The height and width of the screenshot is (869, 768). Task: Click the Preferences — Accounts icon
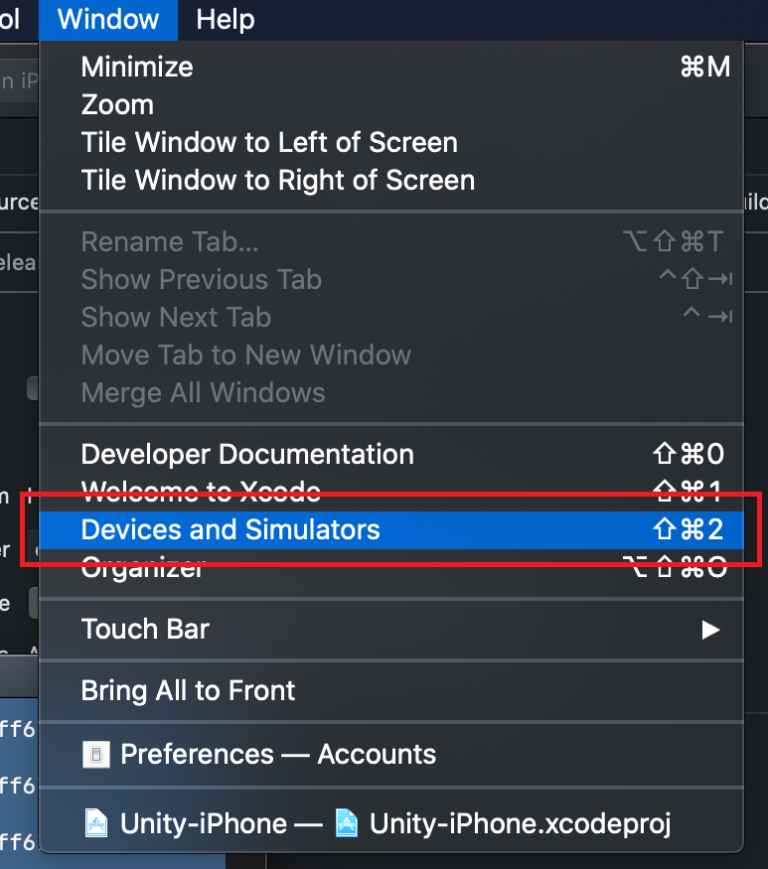point(95,755)
